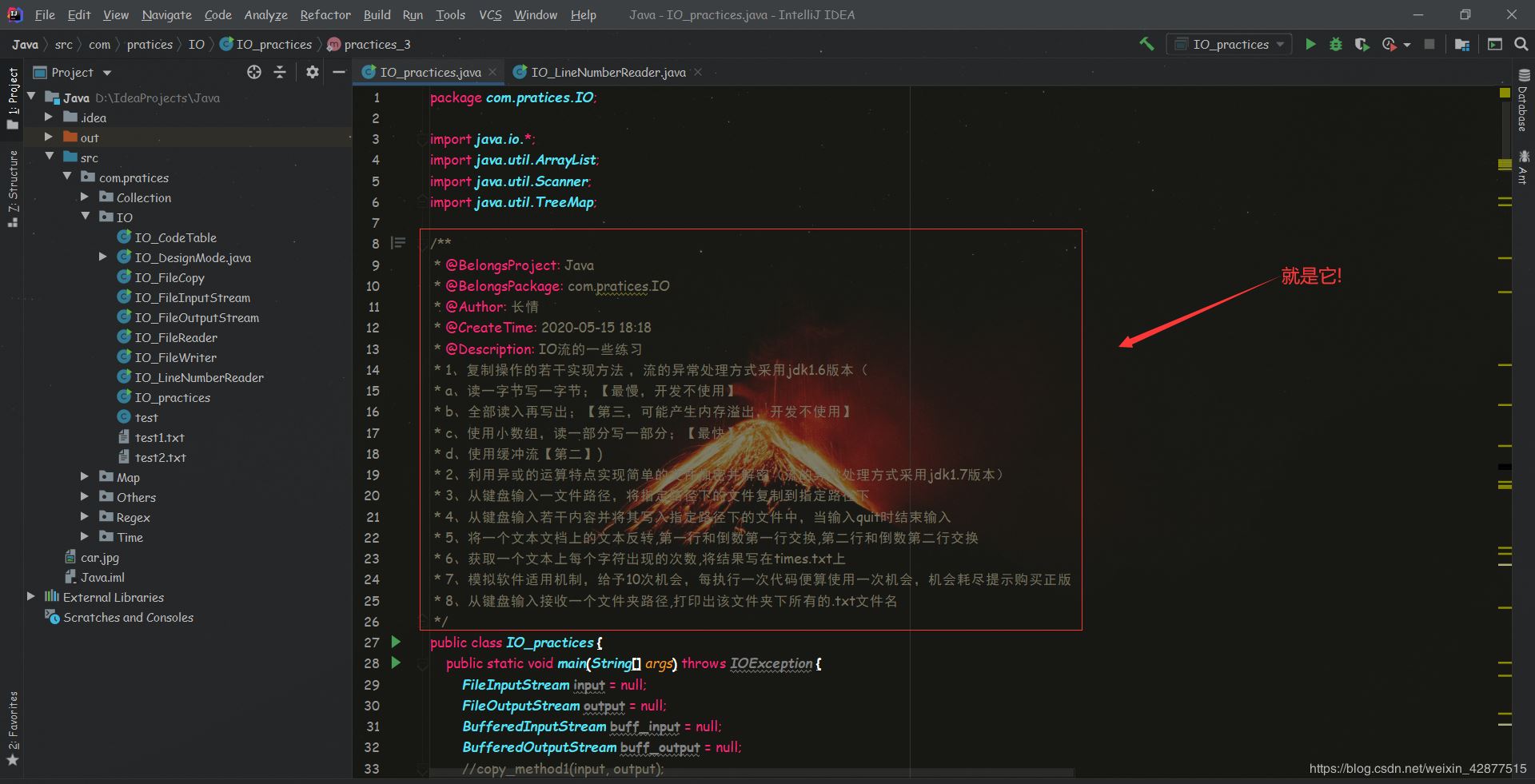Open run configuration dropdown IO_practices
The image size is (1535, 784).
point(1228,44)
